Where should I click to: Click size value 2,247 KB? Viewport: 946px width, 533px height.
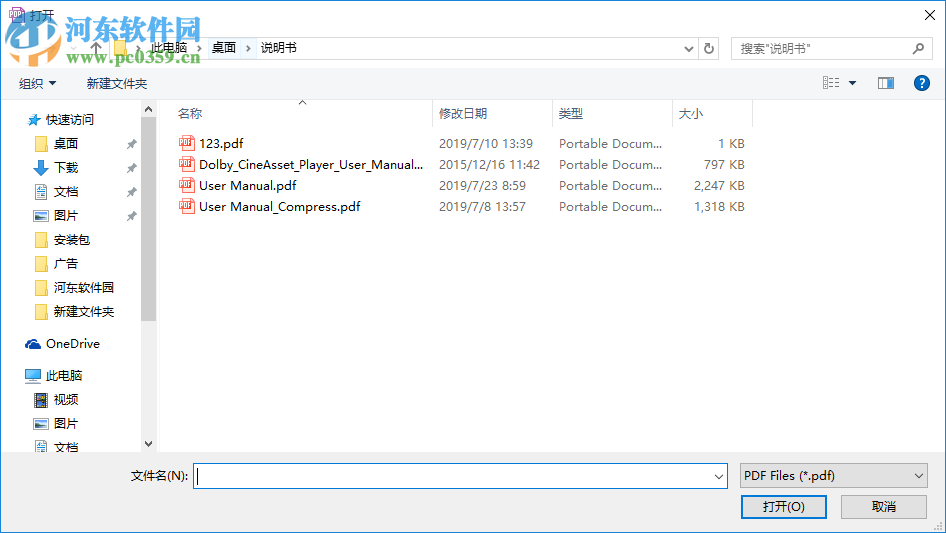pyautogui.click(x=719, y=186)
